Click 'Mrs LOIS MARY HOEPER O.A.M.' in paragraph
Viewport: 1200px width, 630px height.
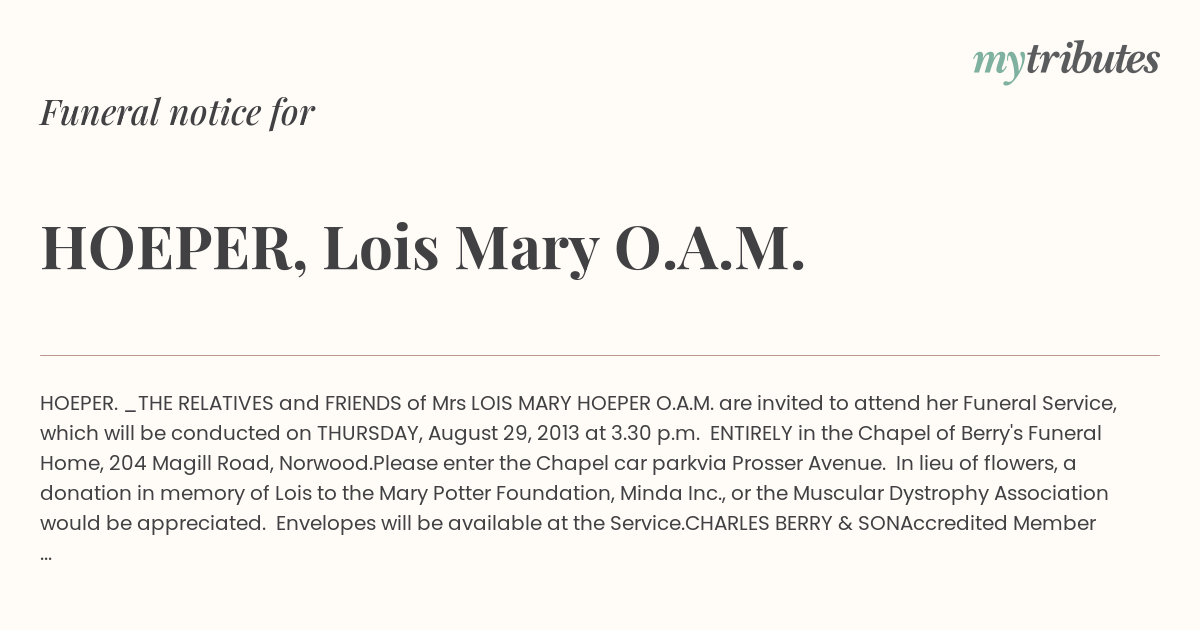pos(573,403)
